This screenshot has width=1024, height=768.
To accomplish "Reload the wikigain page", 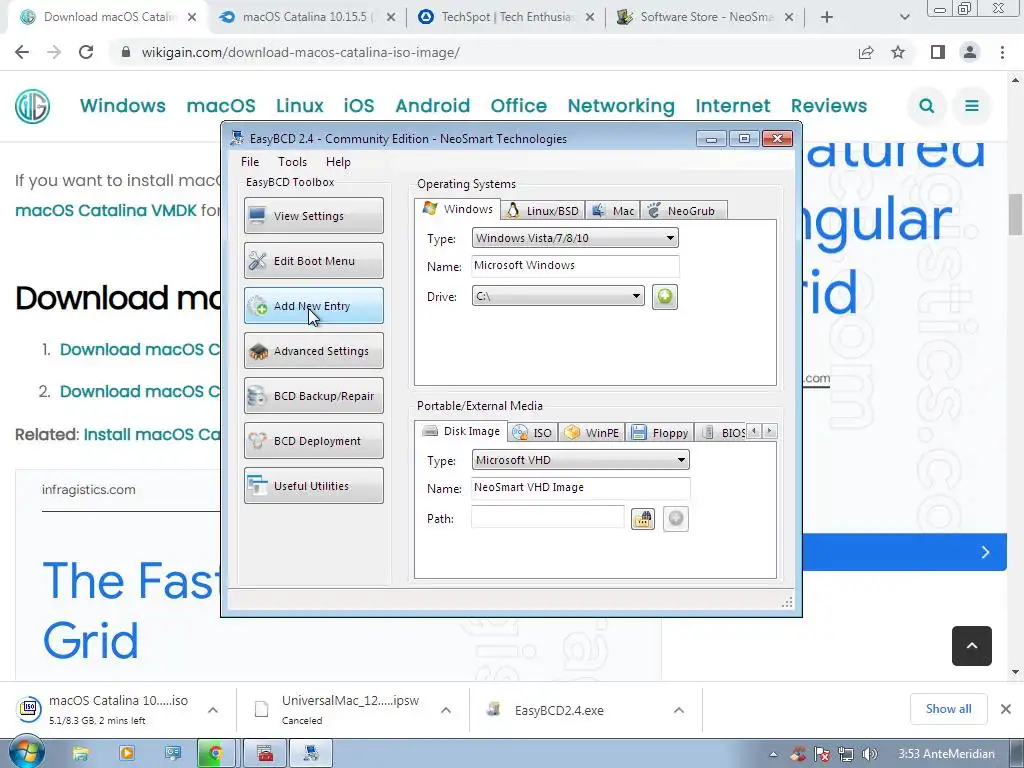I will [x=86, y=52].
